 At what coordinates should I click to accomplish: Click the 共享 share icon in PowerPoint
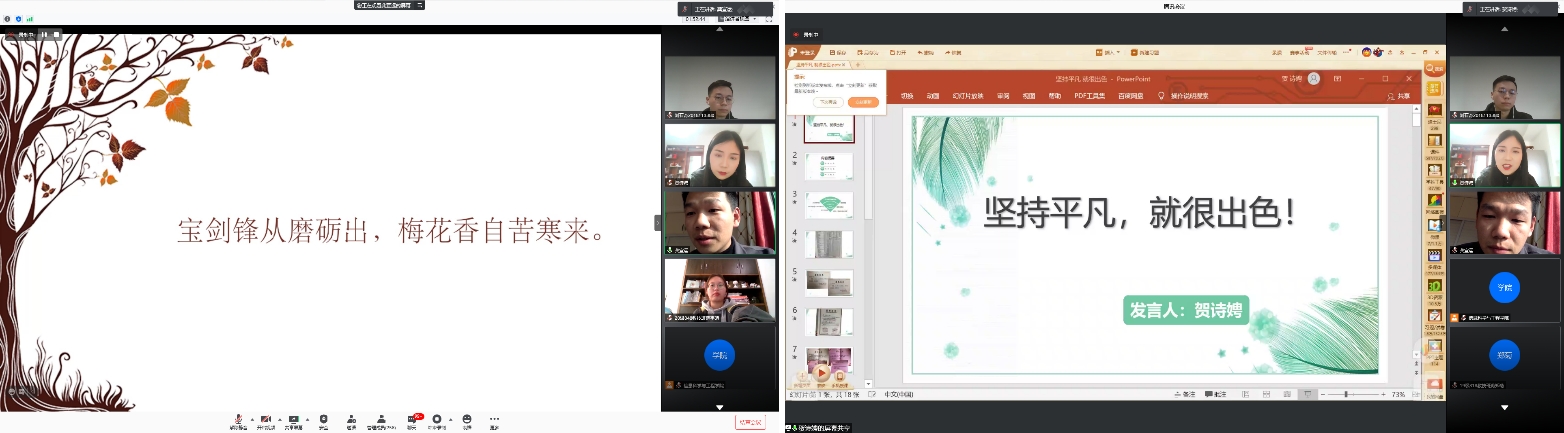point(1398,96)
